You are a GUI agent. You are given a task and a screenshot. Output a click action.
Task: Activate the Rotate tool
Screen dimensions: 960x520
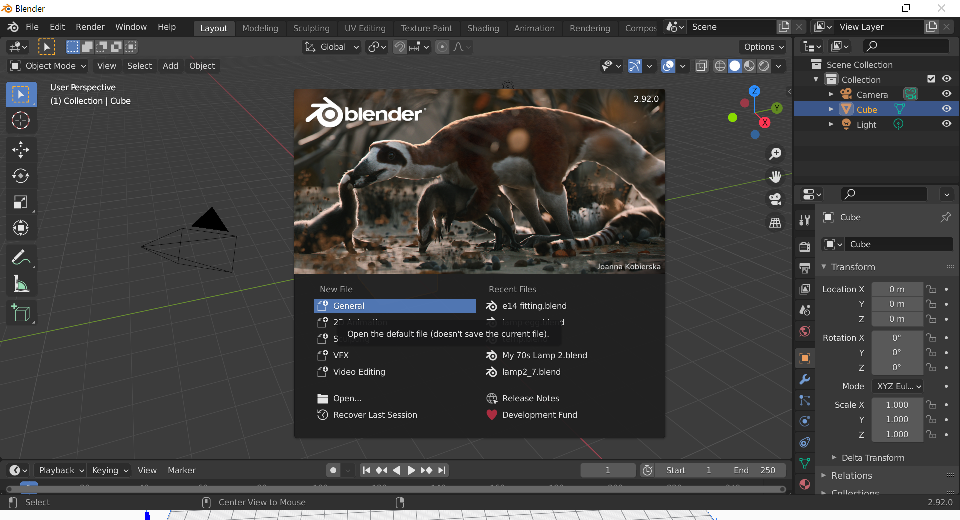point(21,176)
